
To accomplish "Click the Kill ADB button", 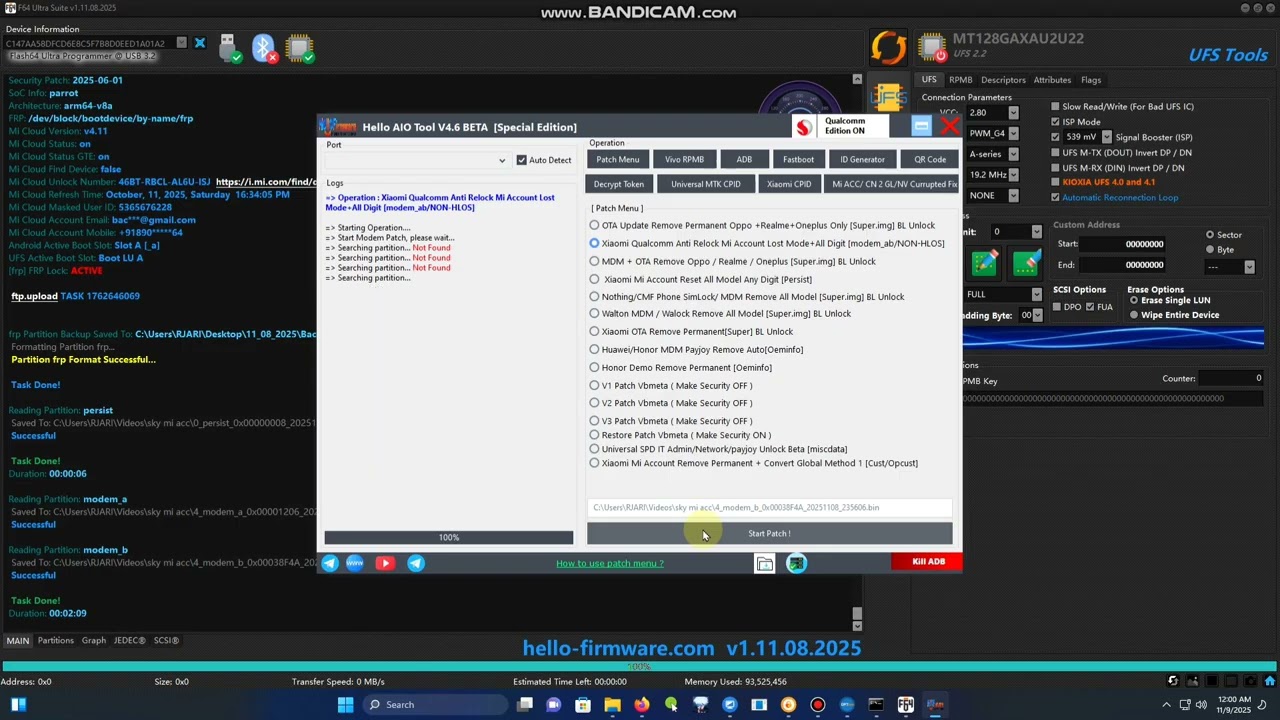I will (x=927, y=562).
